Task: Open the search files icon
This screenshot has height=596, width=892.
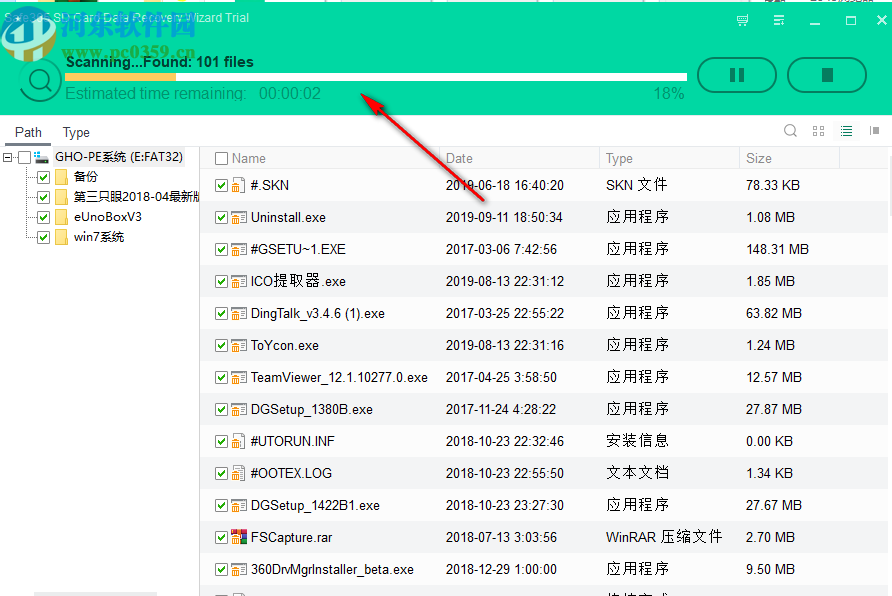Action: pos(790,130)
